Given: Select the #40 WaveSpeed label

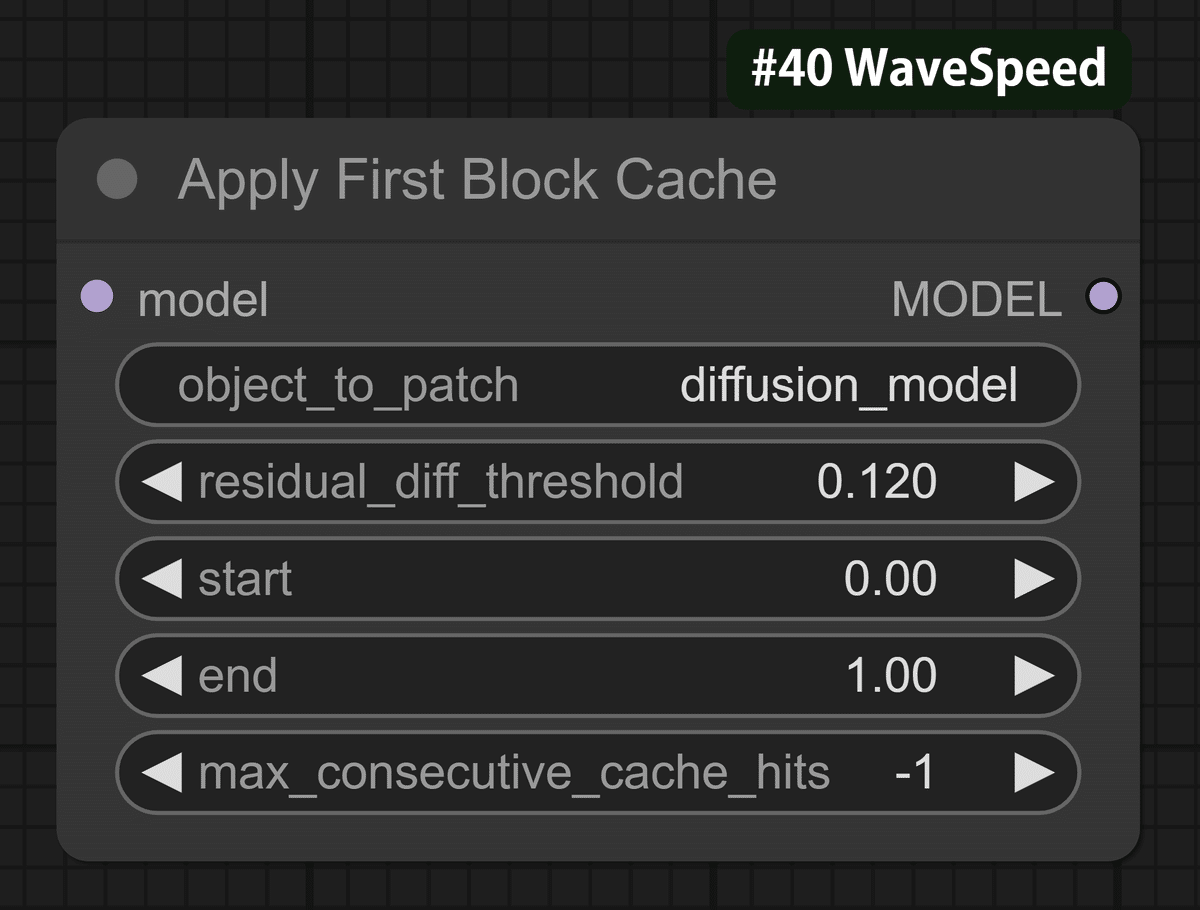Looking at the screenshot, I should (x=926, y=68).
